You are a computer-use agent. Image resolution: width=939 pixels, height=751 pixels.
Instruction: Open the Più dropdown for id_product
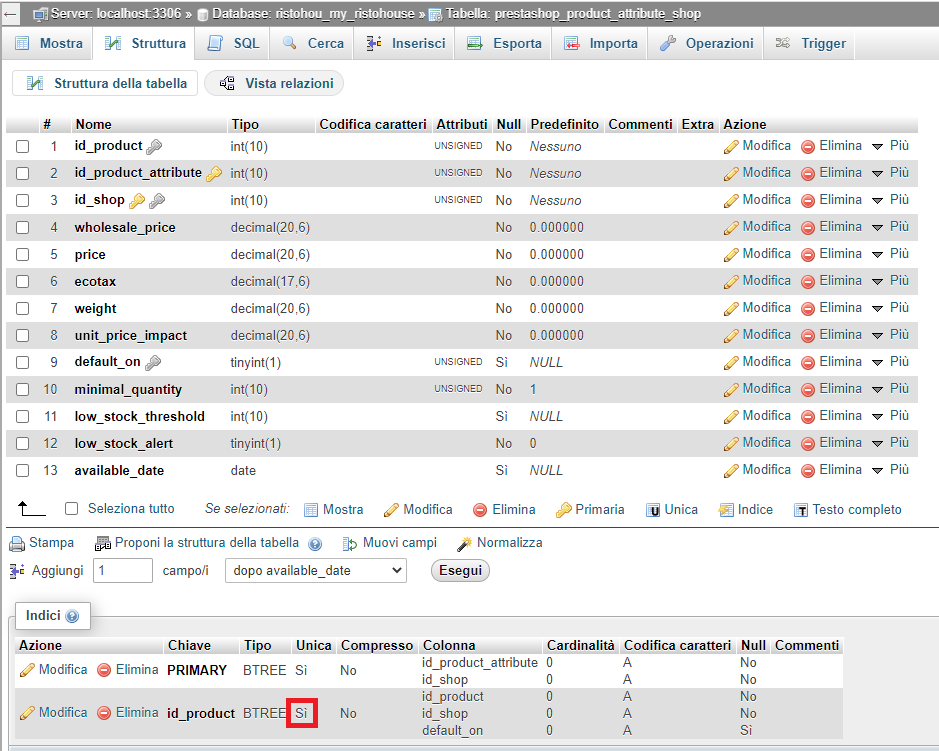tap(890, 146)
